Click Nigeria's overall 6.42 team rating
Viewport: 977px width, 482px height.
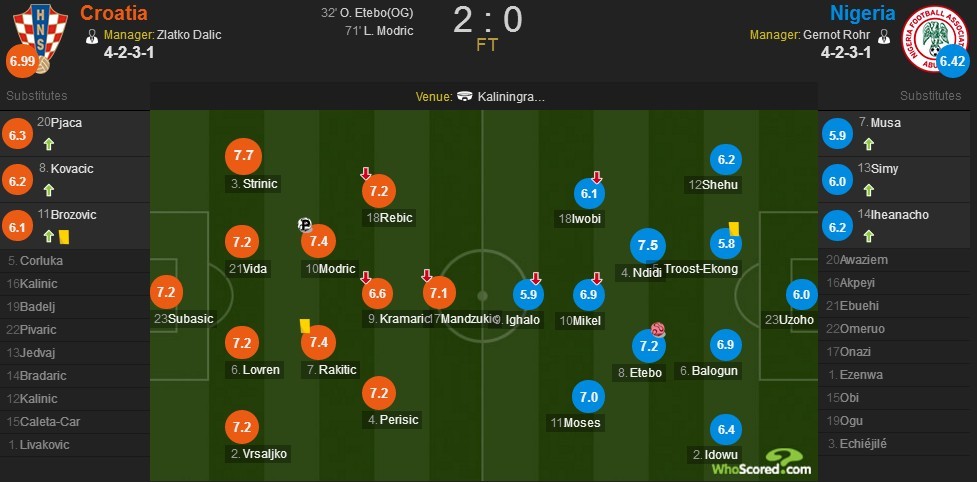click(952, 61)
